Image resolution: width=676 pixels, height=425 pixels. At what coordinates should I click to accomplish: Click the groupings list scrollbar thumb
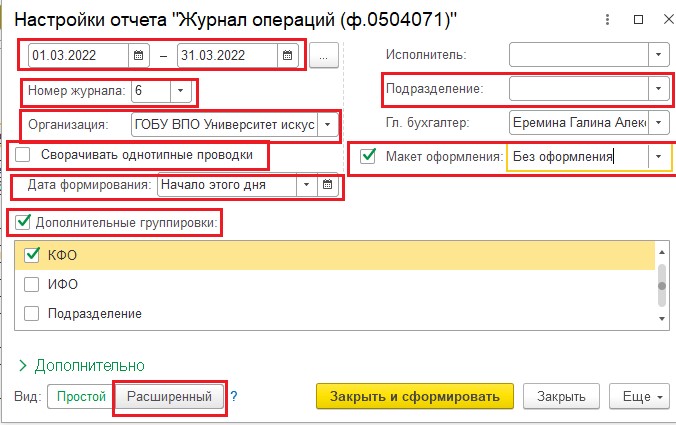point(662,285)
